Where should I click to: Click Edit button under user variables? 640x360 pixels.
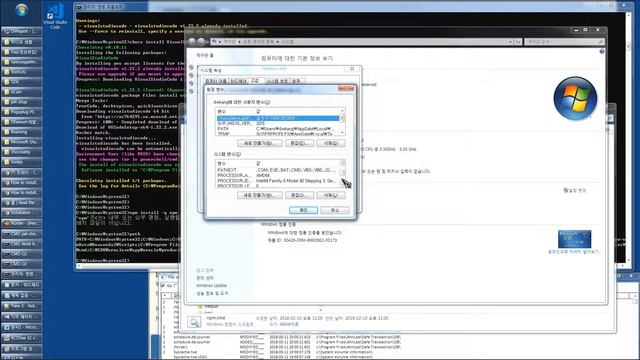(x=299, y=143)
